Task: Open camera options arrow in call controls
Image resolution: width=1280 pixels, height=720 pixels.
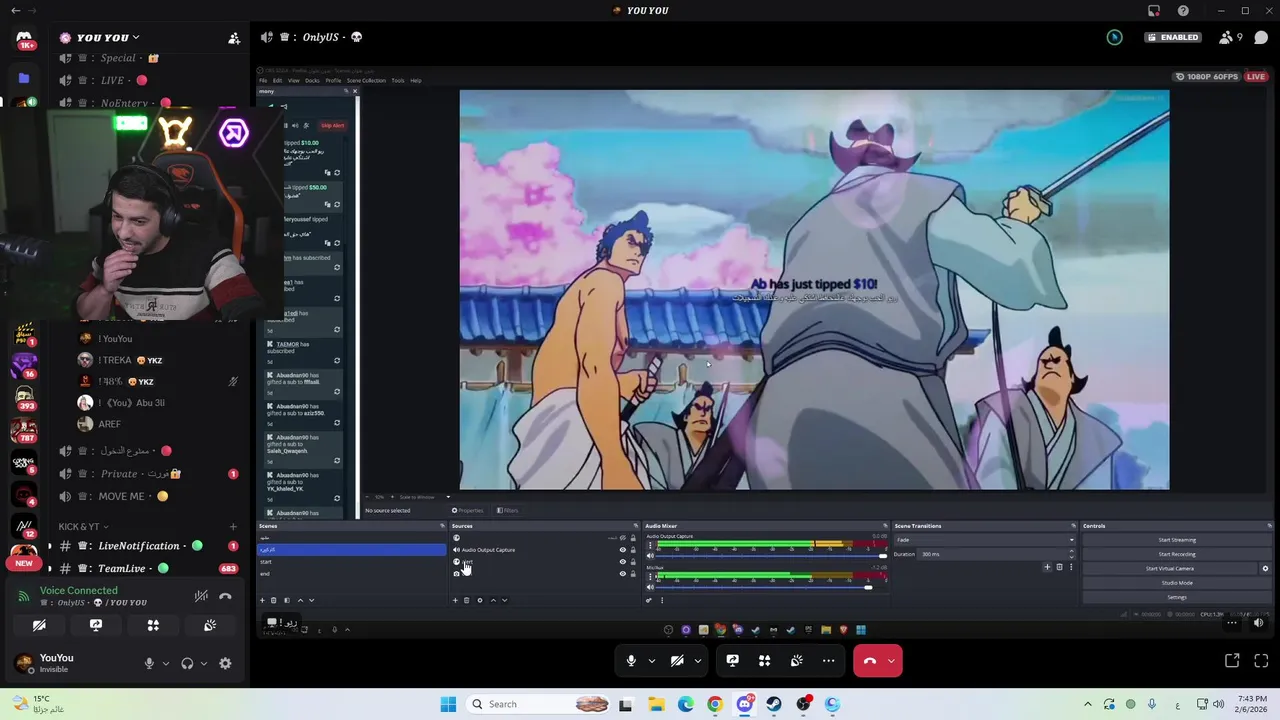Action: pos(697,660)
